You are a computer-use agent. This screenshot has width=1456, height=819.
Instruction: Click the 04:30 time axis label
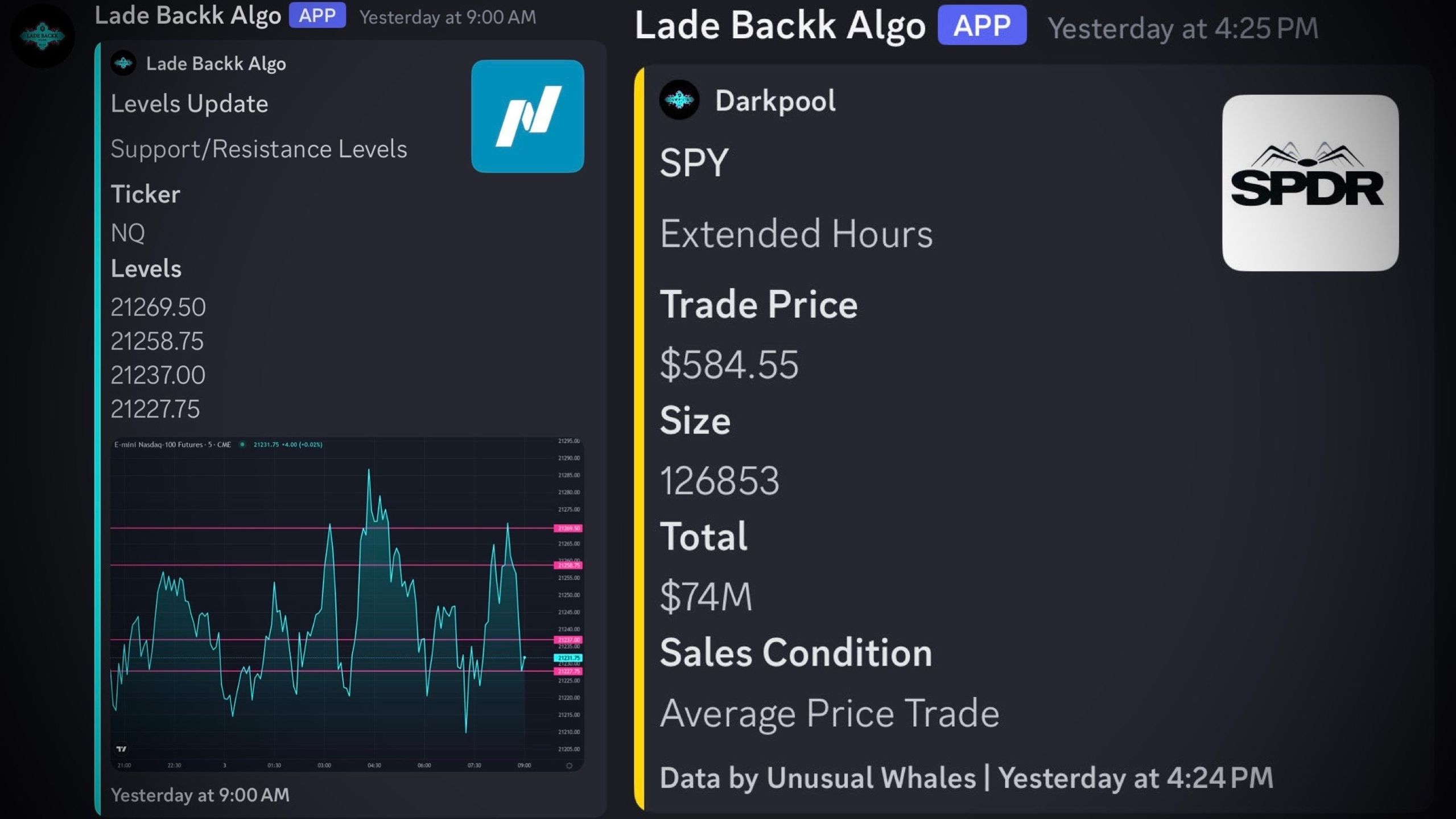point(374,766)
